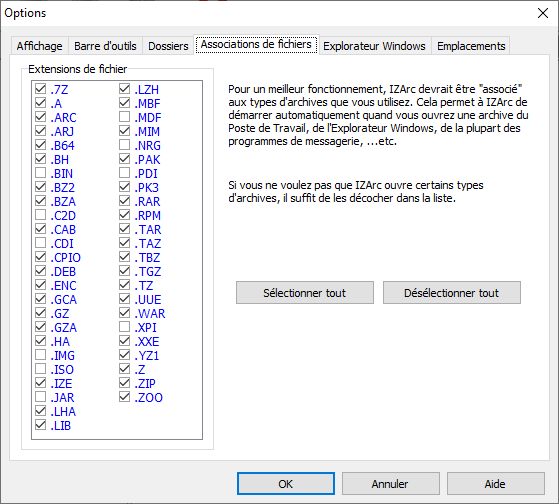Switch to the Emplacements tab
Screen dimensions: 559x504
471,46
